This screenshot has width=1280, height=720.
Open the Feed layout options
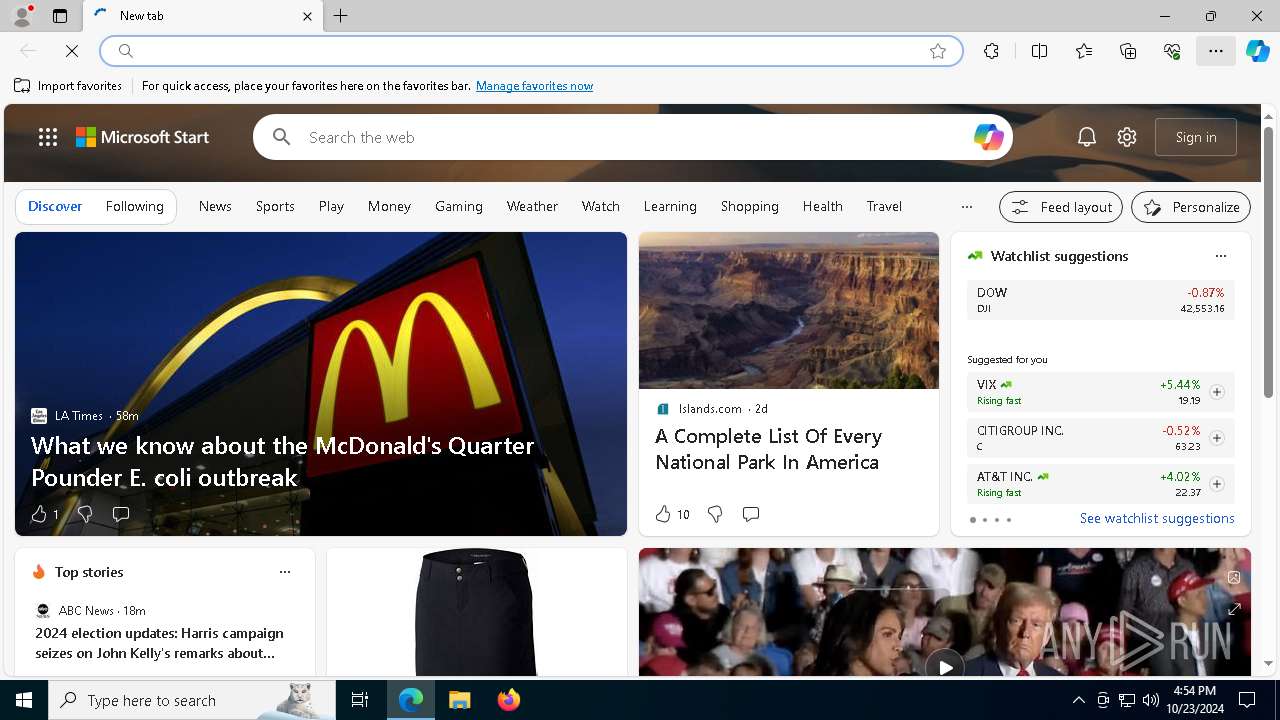click(1061, 207)
